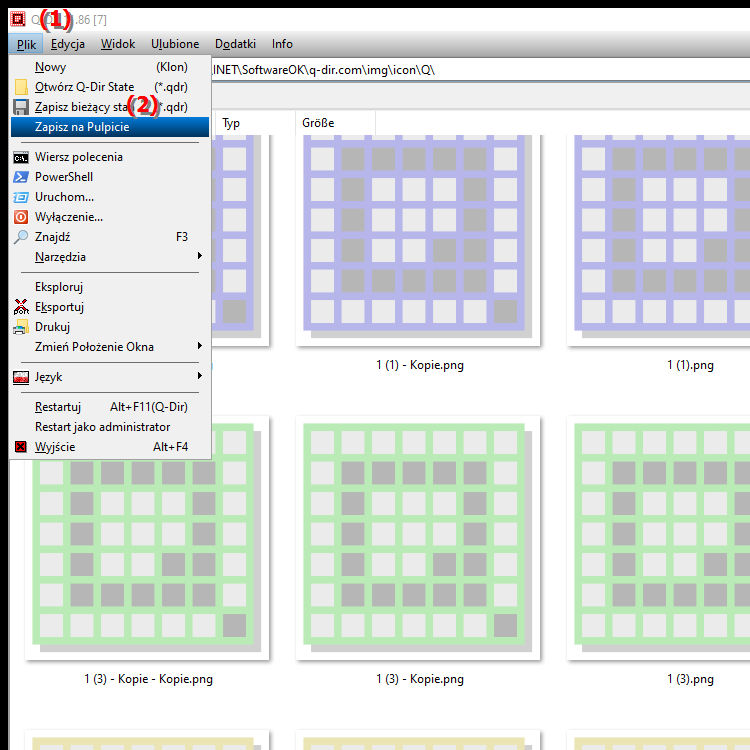This screenshot has height=750, width=750.
Task: Click the Größe column header
Action: (x=335, y=123)
